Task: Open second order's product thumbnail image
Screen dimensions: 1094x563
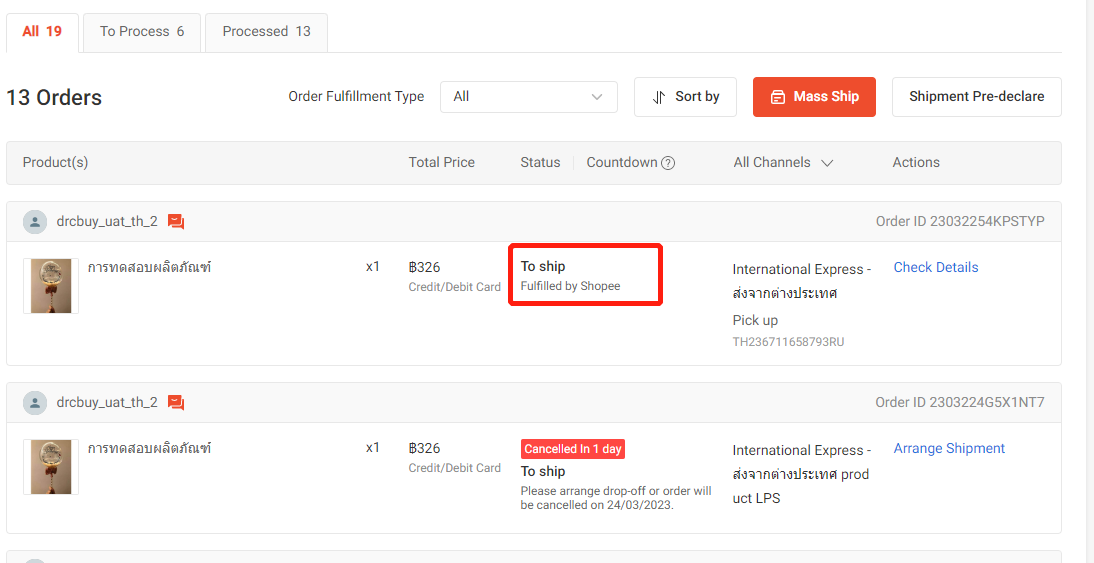Action: 51,467
